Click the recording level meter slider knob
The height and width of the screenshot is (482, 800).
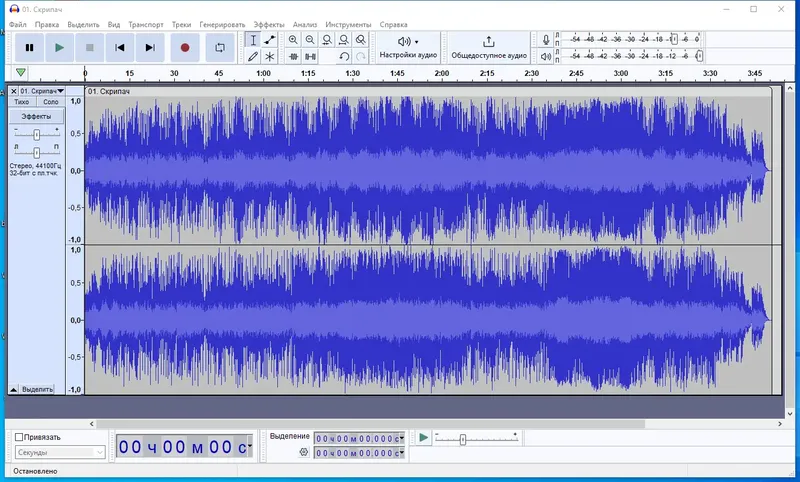click(674, 39)
